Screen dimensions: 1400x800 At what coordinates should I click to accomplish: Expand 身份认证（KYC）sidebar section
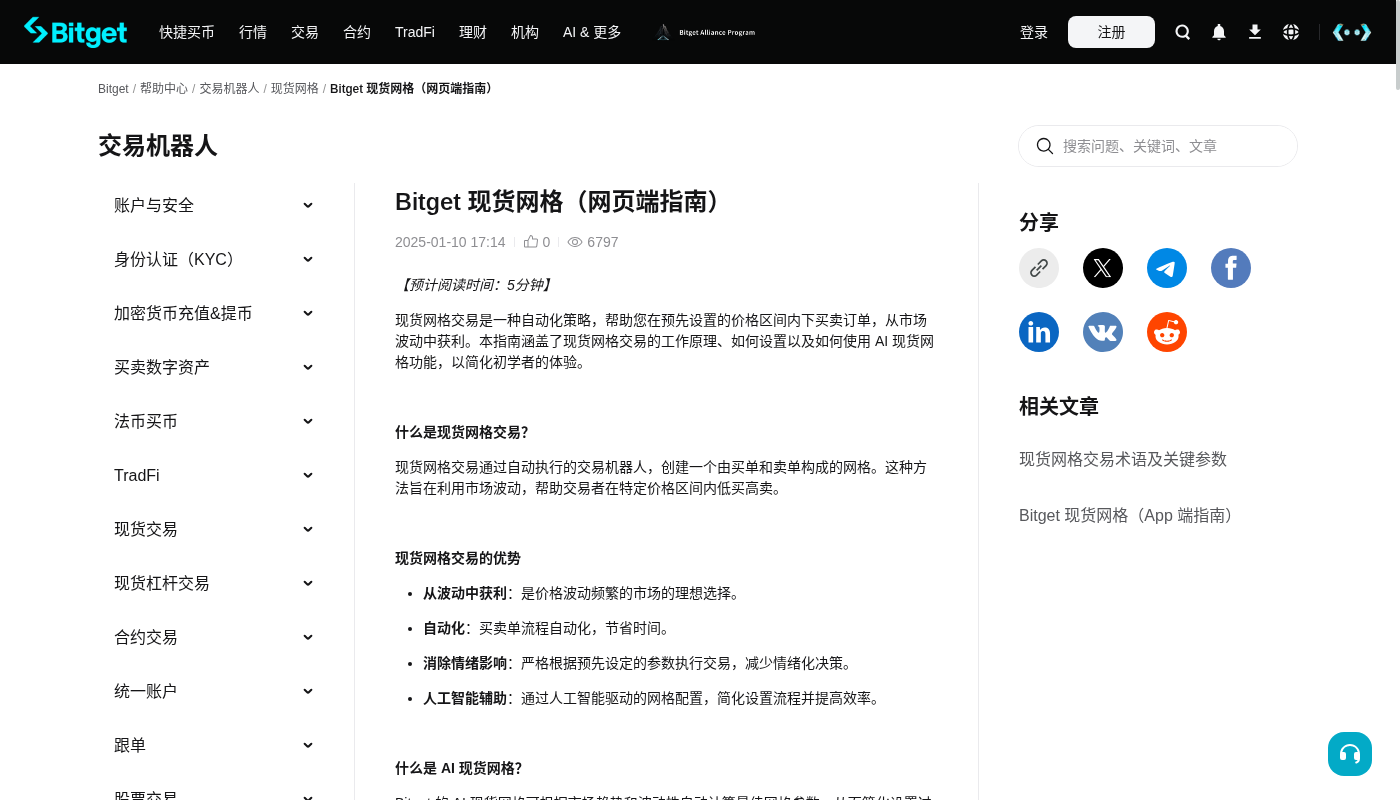214,259
